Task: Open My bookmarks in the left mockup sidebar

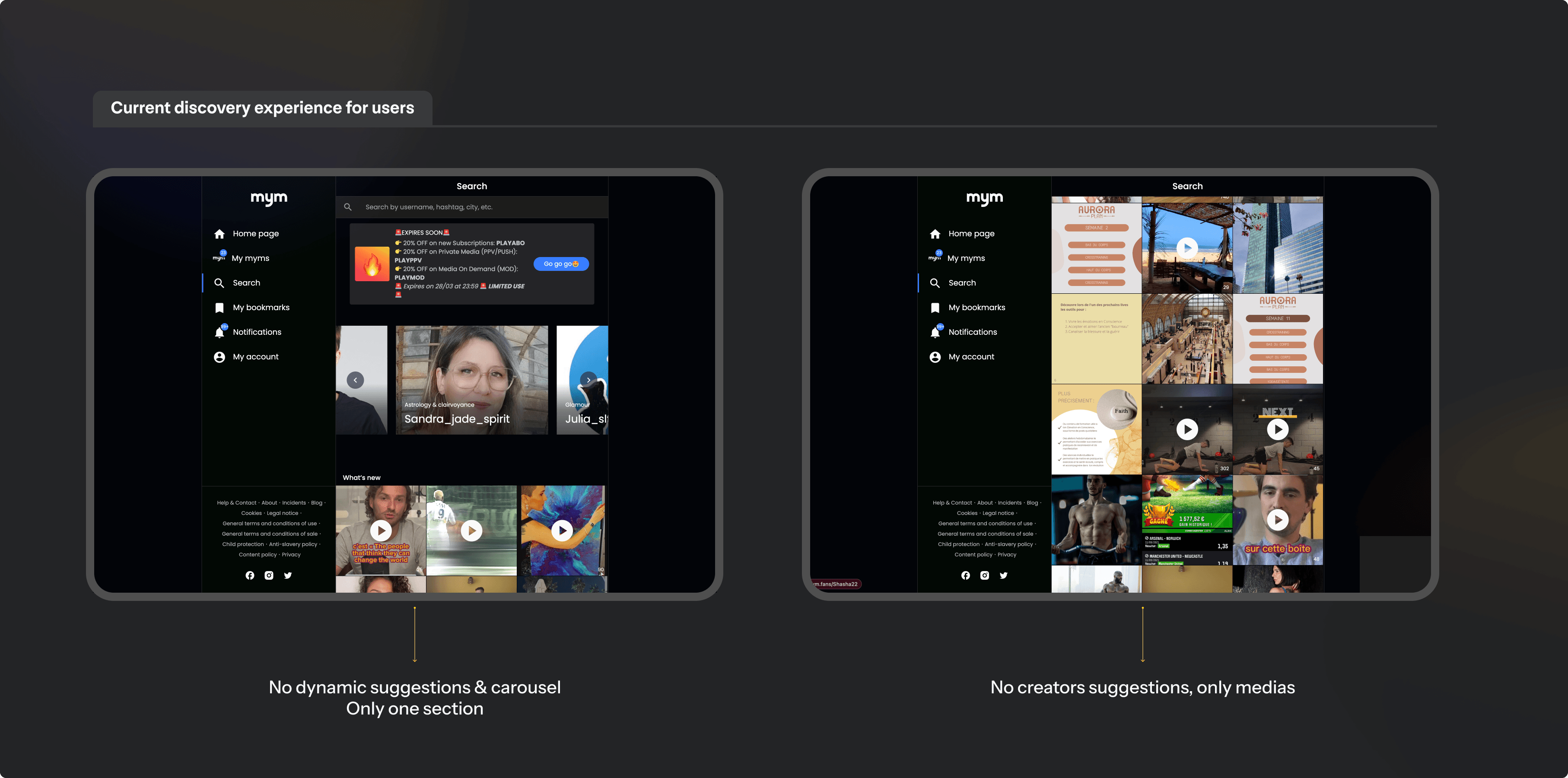Action: (261, 308)
